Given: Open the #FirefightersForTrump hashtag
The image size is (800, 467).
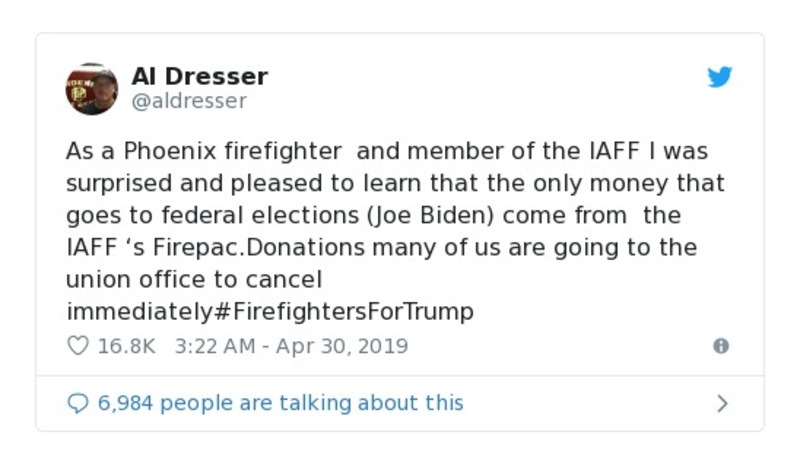Looking at the screenshot, I should pos(343,311).
